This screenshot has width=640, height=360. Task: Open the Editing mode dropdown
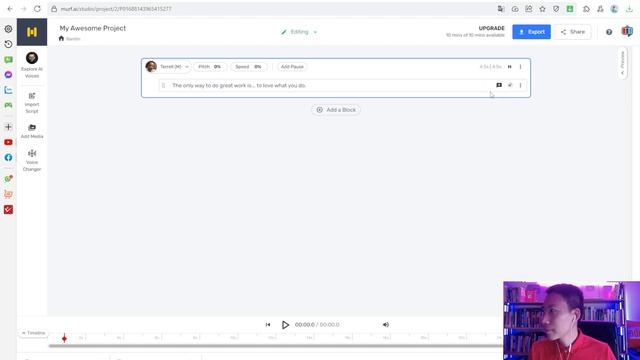299,32
